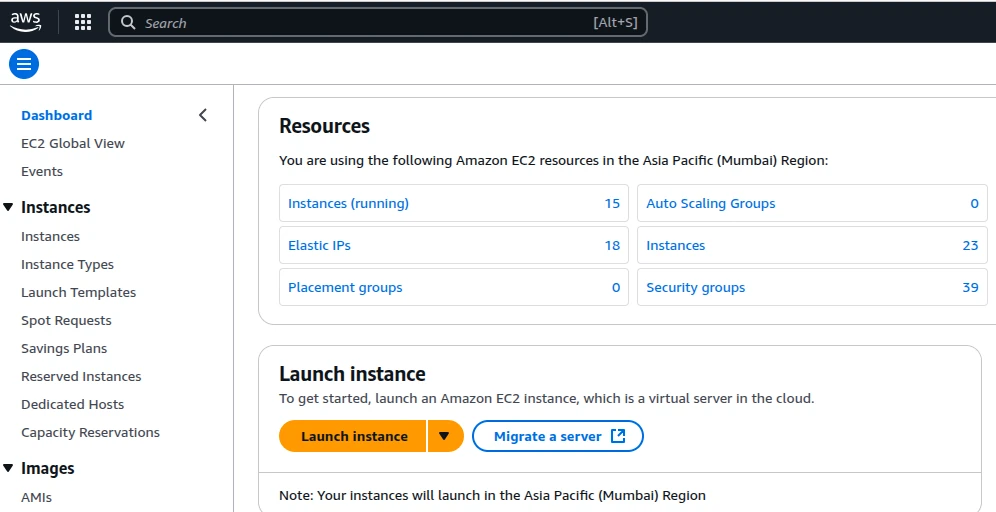996x512 pixels.
Task: Open Security groups resource link
Action: pyautogui.click(x=696, y=287)
